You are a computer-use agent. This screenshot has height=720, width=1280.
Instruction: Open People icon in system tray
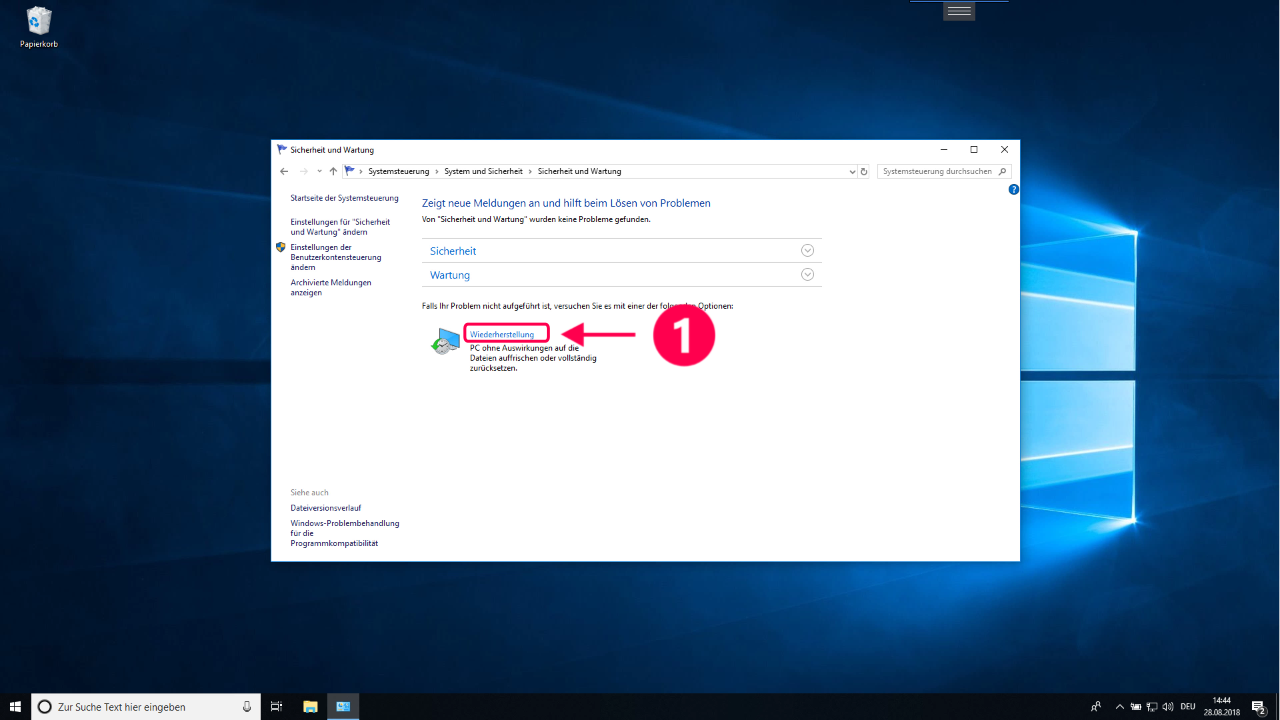(x=1096, y=706)
